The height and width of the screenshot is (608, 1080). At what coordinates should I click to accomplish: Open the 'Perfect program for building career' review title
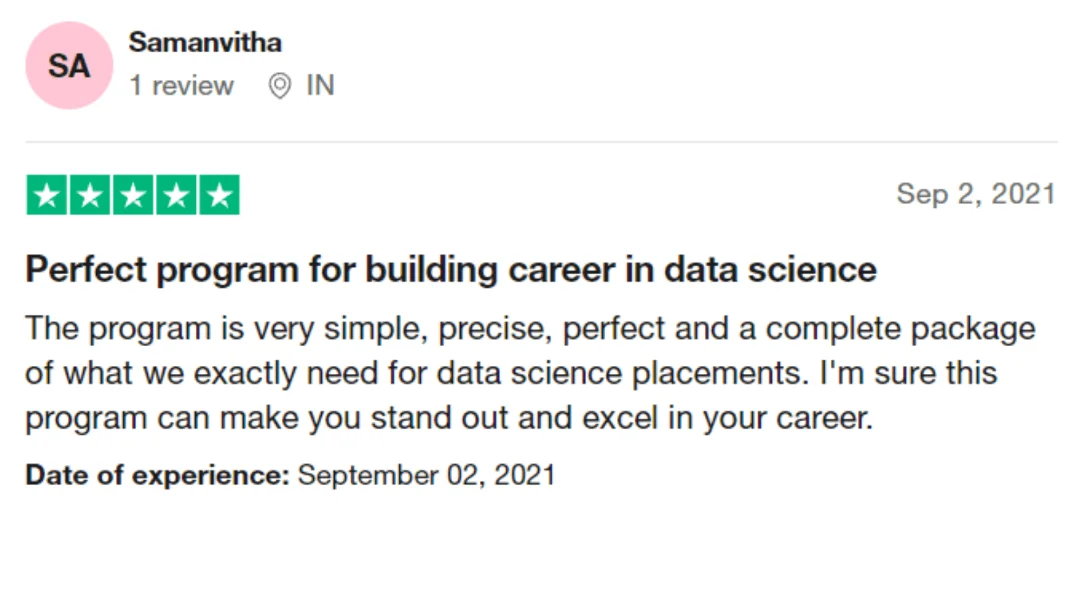click(x=451, y=269)
